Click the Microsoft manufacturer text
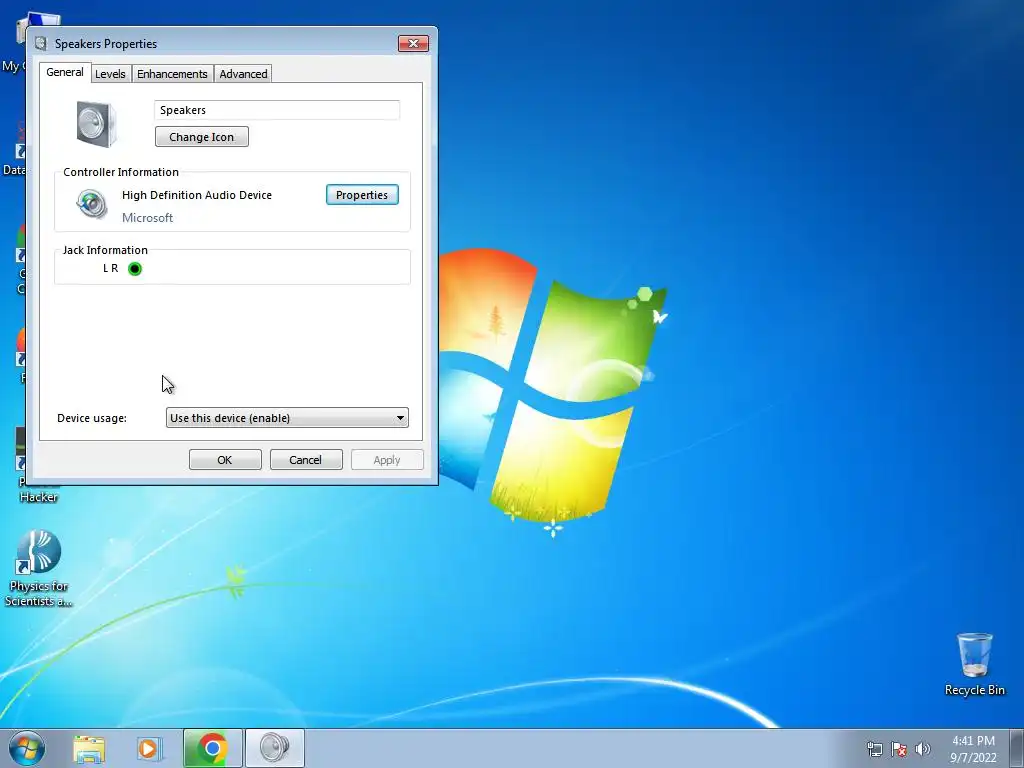This screenshot has height=768, width=1024. 148,218
